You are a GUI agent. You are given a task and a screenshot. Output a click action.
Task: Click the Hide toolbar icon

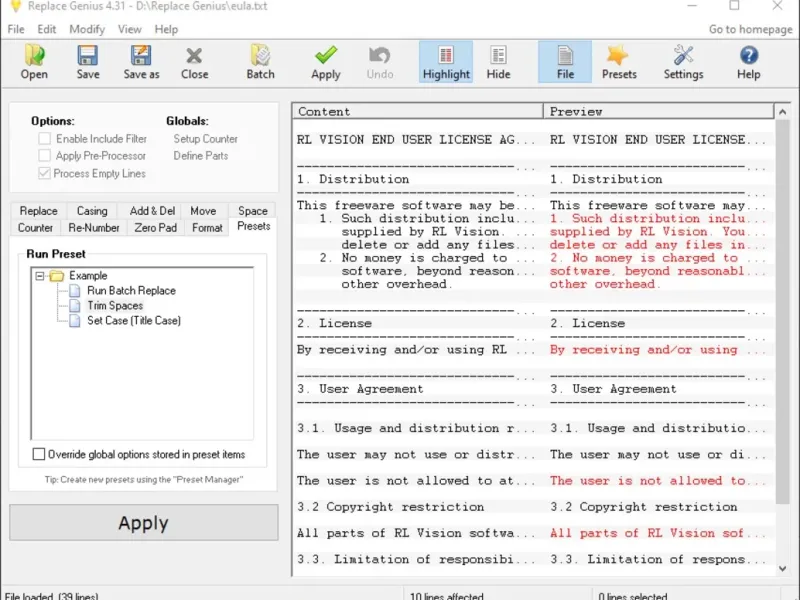pos(498,62)
